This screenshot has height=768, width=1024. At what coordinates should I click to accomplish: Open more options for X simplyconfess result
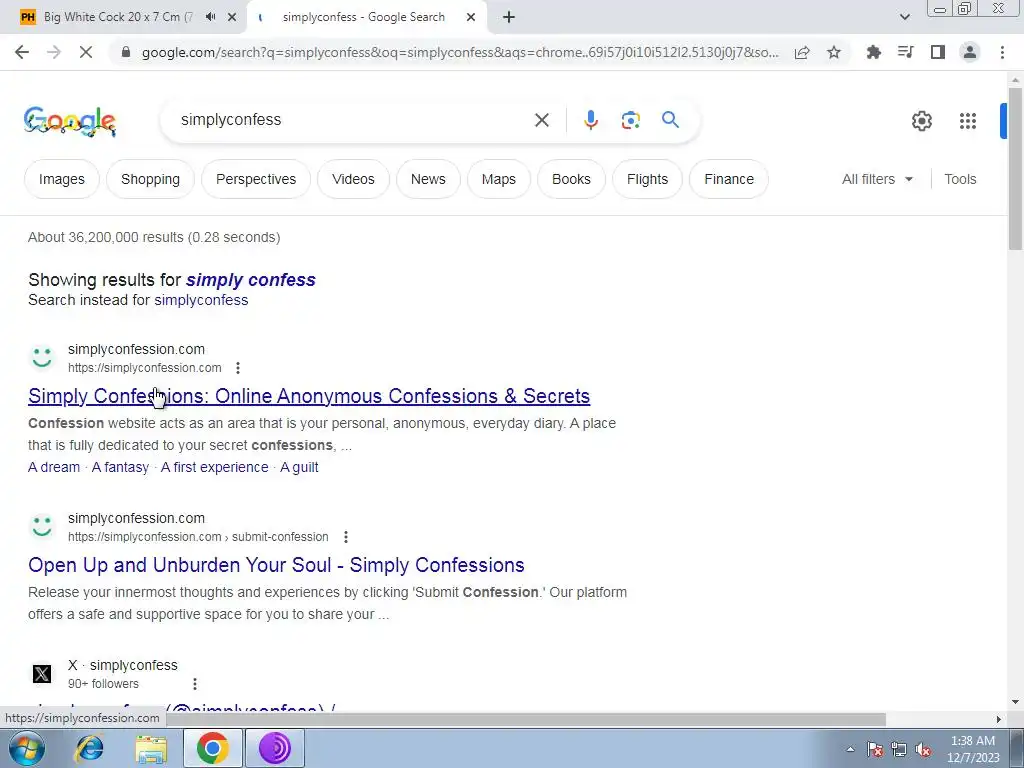click(x=195, y=684)
